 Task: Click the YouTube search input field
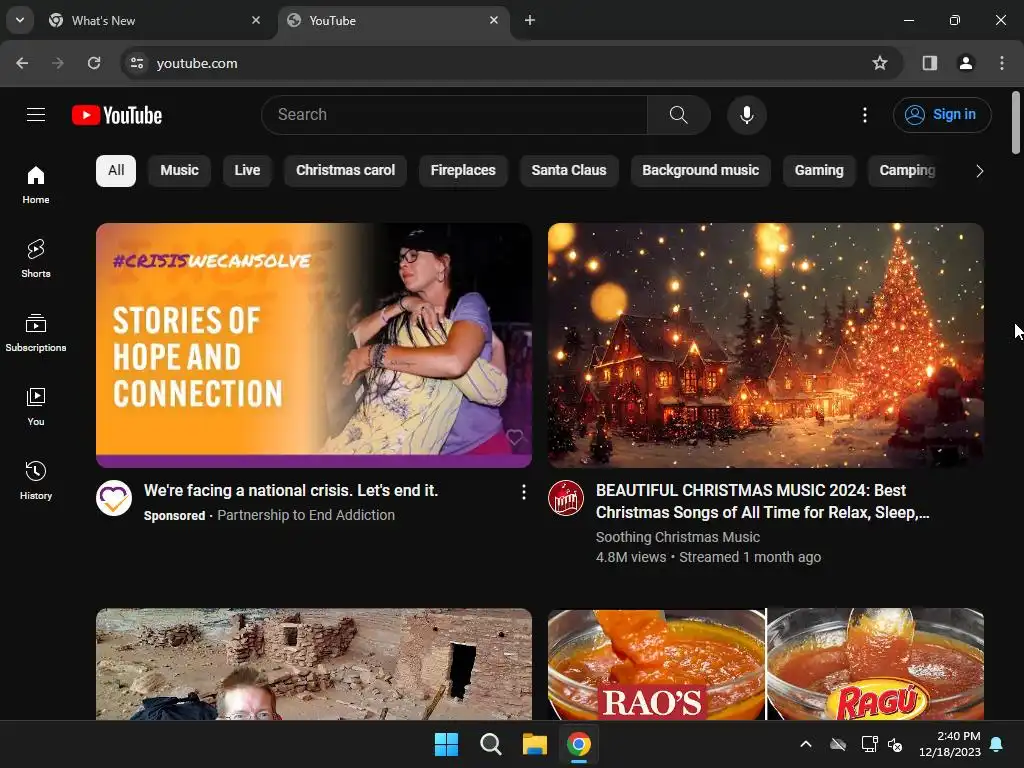[x=455, y=115]
